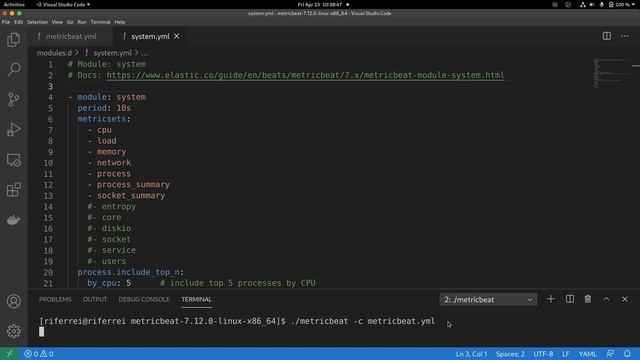Open Activities overview
The width and height of the screenshot is (640, 360).
click(x=14, y=4)
